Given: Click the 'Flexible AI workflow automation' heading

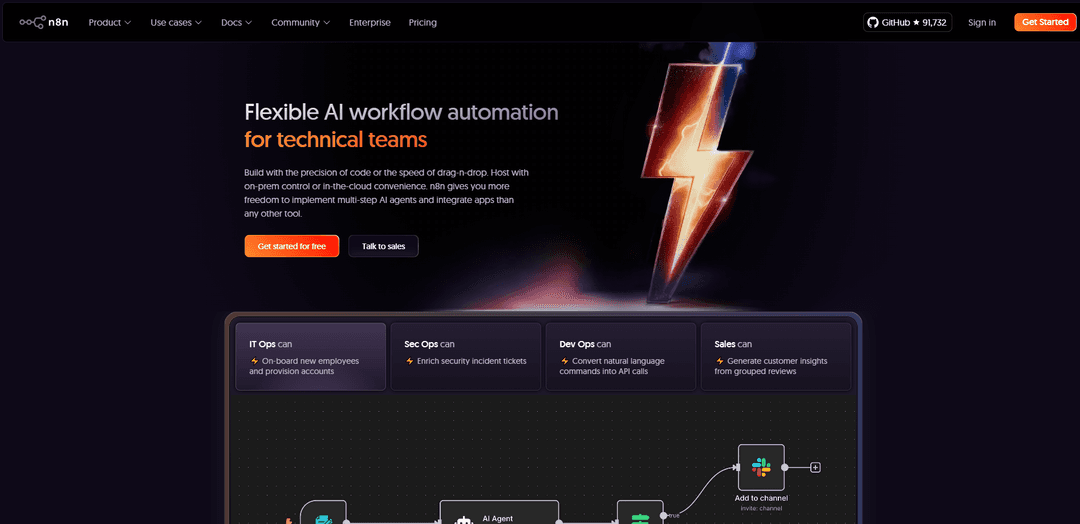Looking at the screenshot, I should (x=401, y=112).
